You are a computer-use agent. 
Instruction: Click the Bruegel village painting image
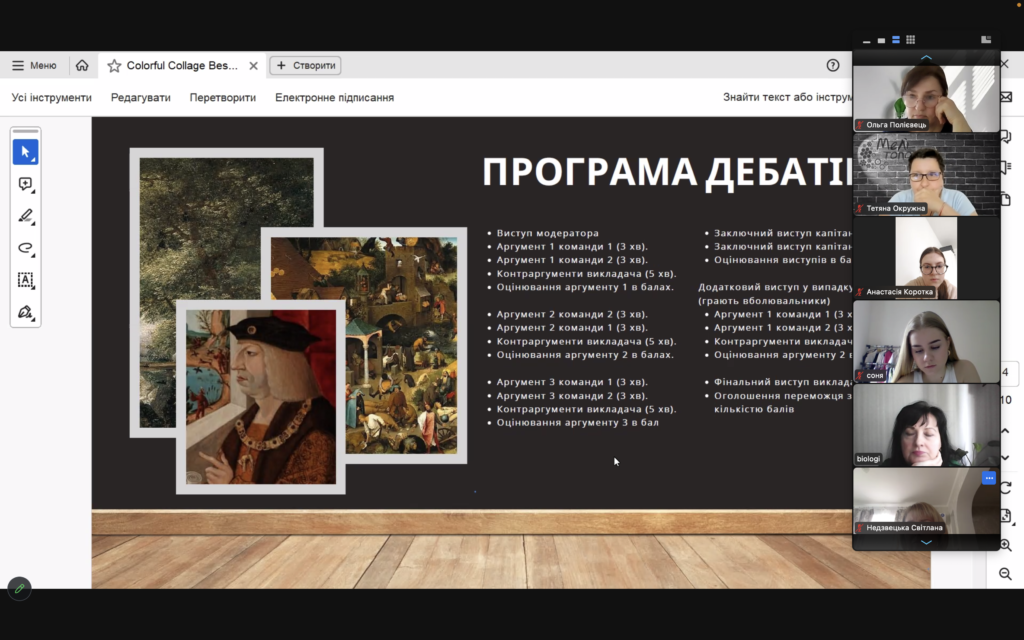[401, 345]
